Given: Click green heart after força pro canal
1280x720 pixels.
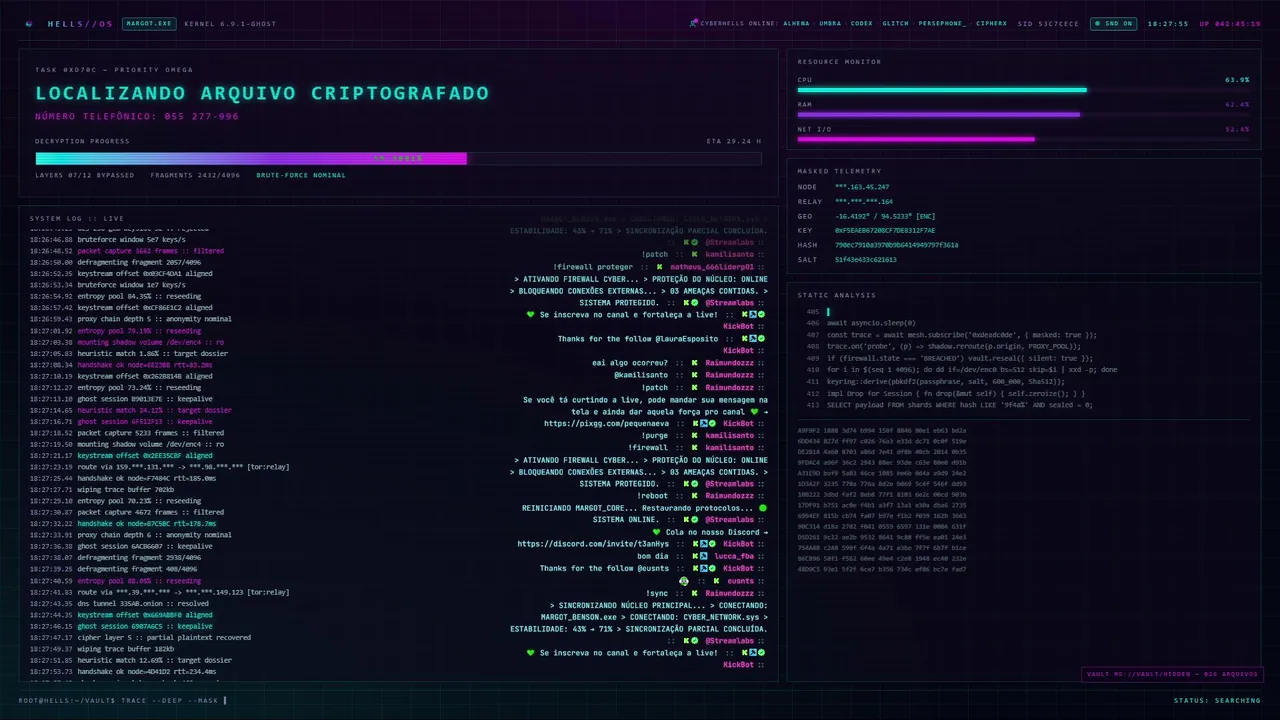Looking at the screenshot, I should pyautogui.click(x=755, y=412).
